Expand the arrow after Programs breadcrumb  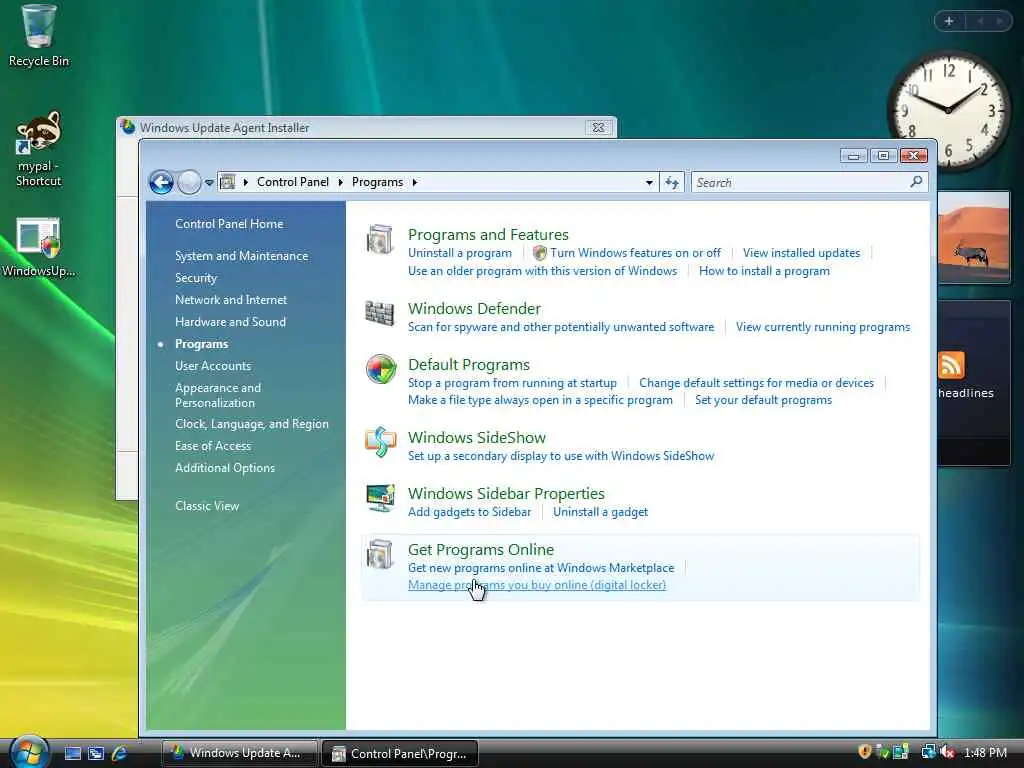(415, 183)
